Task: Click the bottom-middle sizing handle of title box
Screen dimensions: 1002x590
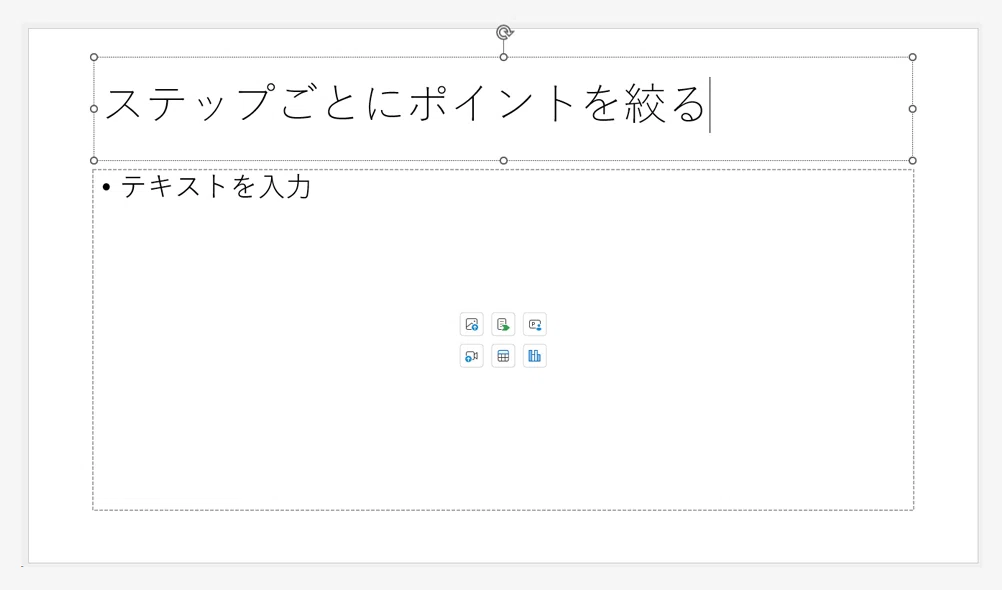Action: 504,160
